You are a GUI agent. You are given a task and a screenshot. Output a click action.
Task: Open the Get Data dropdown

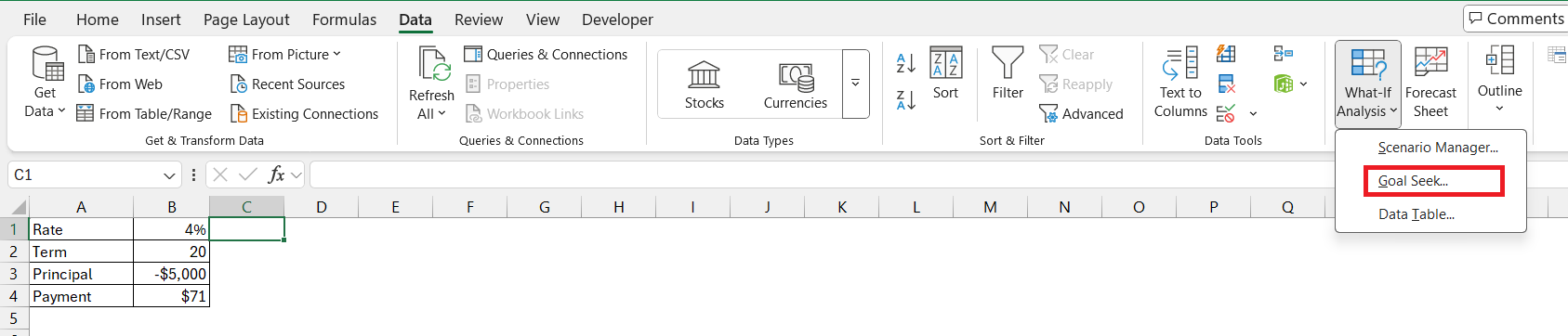(x=45, y=84)
